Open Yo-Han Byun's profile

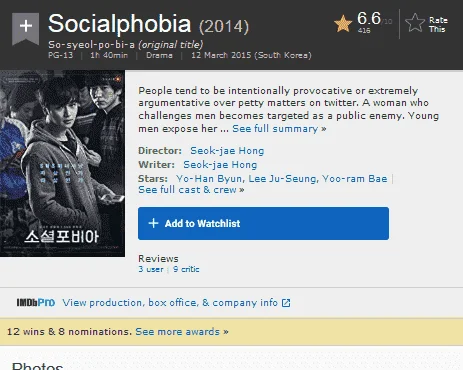[x=209, y=179]
